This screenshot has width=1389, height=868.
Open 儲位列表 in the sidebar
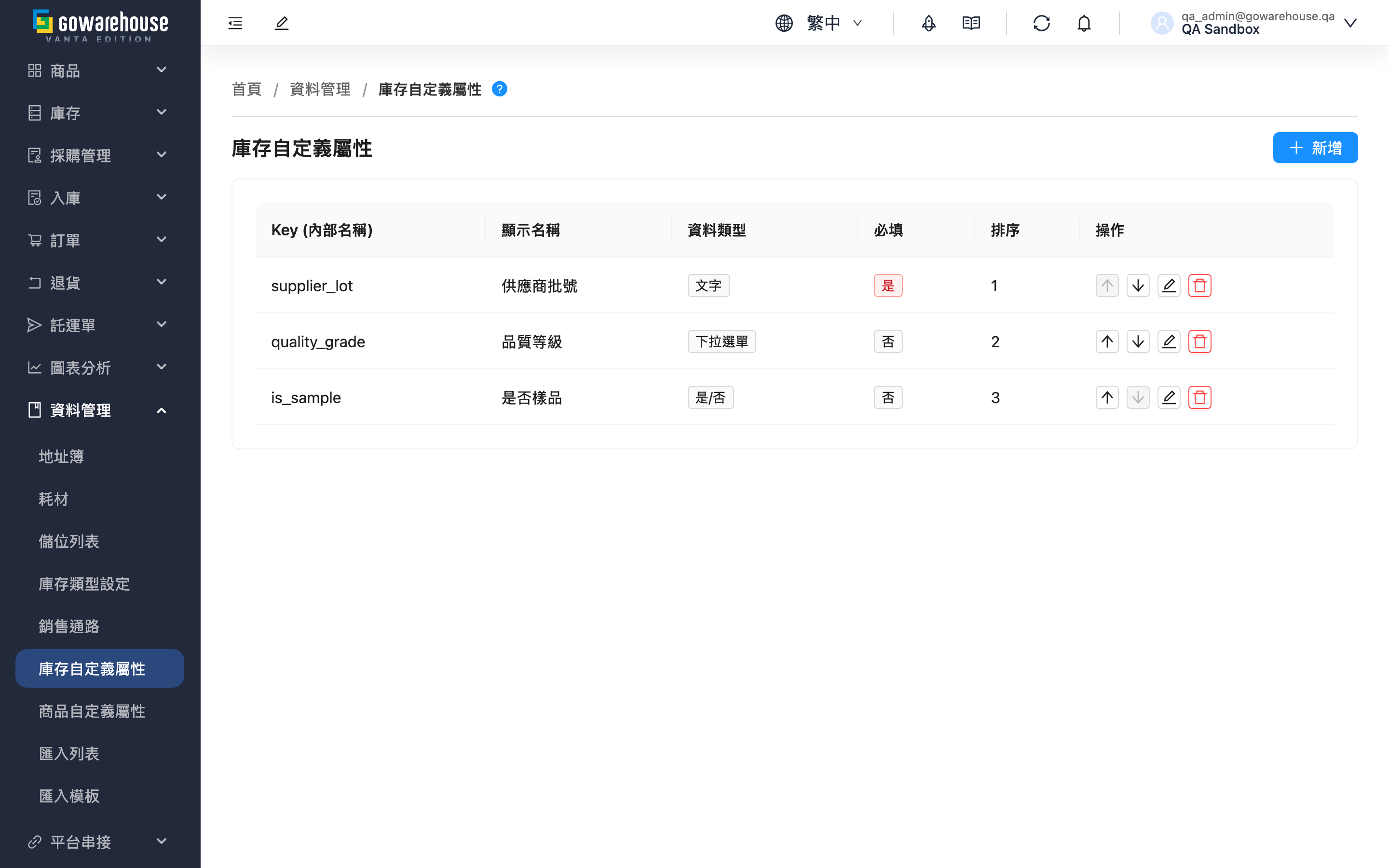pos(100,542)
